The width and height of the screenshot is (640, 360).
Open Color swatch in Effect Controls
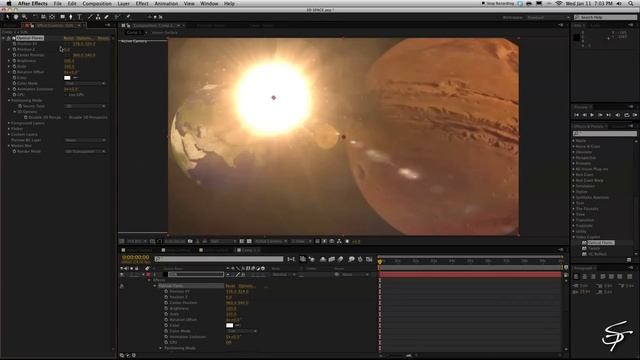[67, 78]
